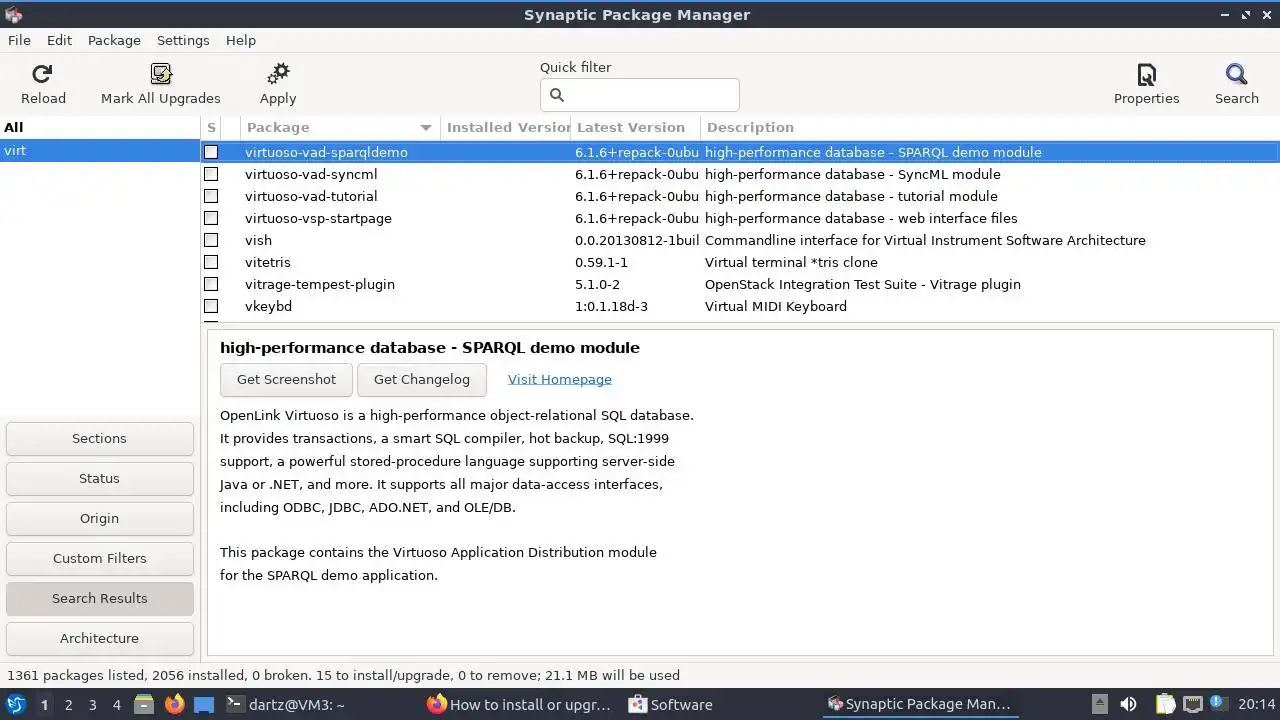The height and width of the screenshot is (720, 1280).
Task: Click 'Virtual terminal *tris clone' description
Action: pos(791,262)
